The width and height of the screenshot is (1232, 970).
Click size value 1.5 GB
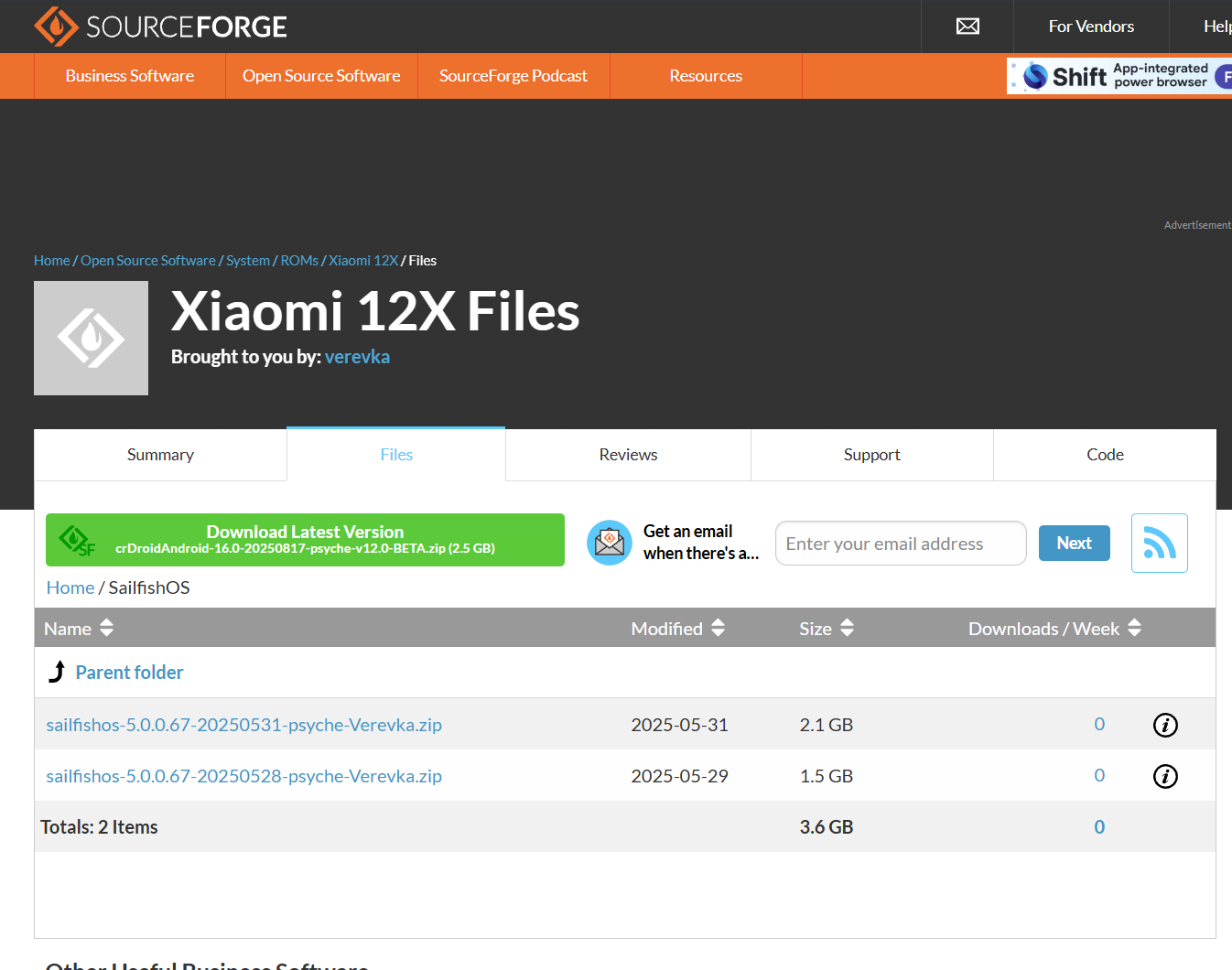(x=827, y=776)
